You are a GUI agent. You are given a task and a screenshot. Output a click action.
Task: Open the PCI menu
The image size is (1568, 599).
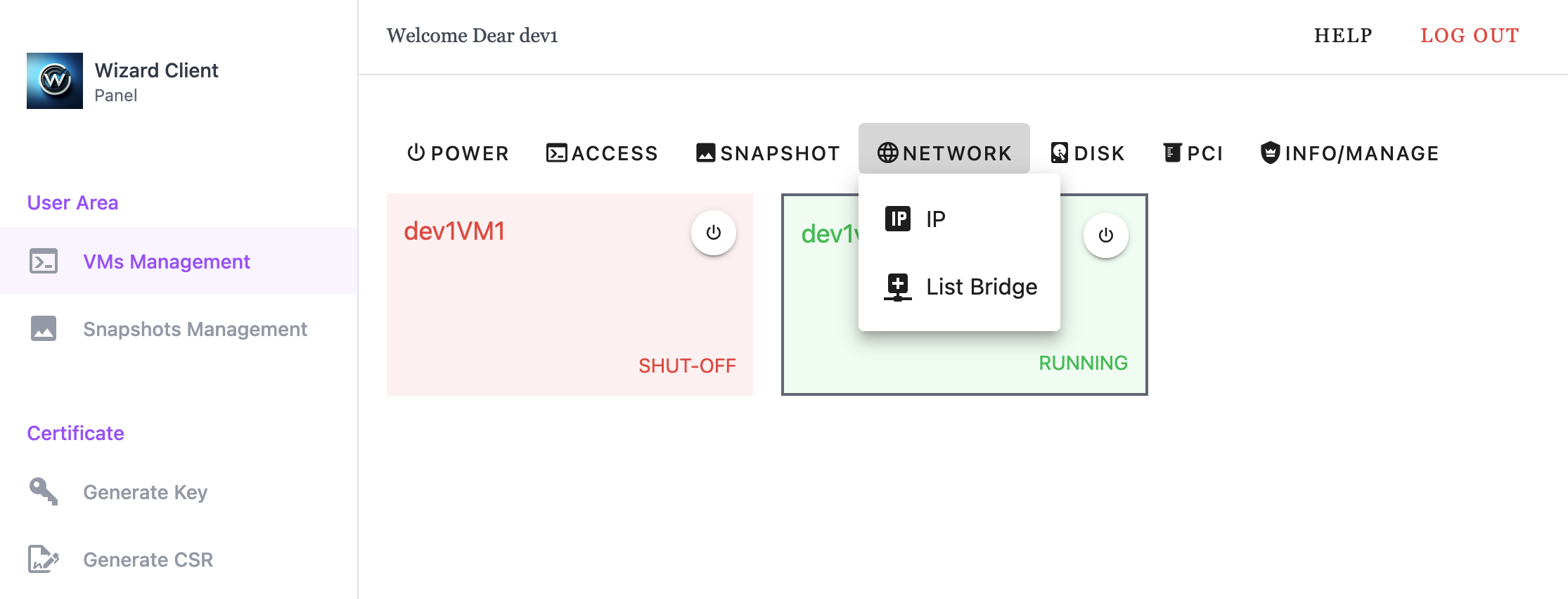point(1193,153)
